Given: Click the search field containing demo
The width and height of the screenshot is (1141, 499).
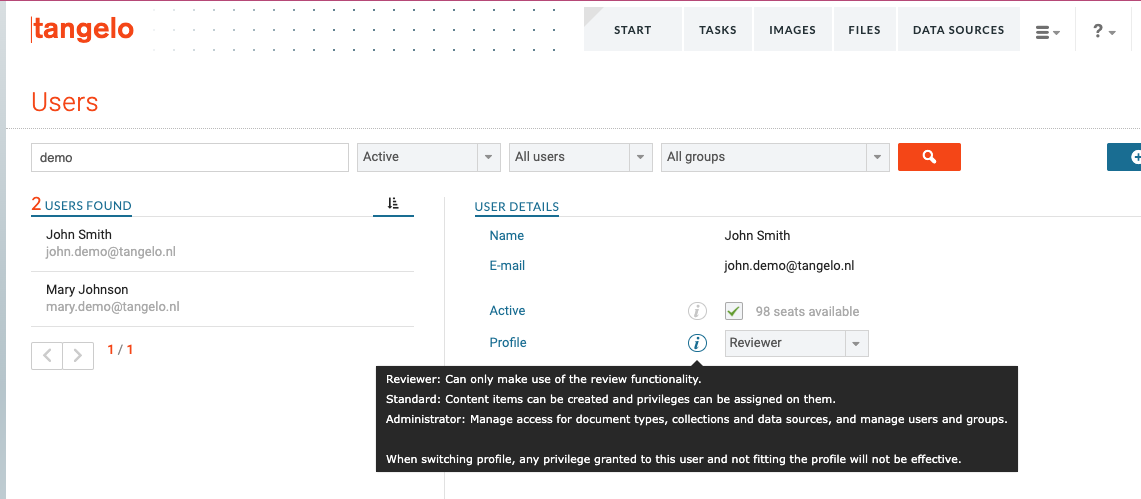Looking at the screenshot, I should (x=190, y=157).
